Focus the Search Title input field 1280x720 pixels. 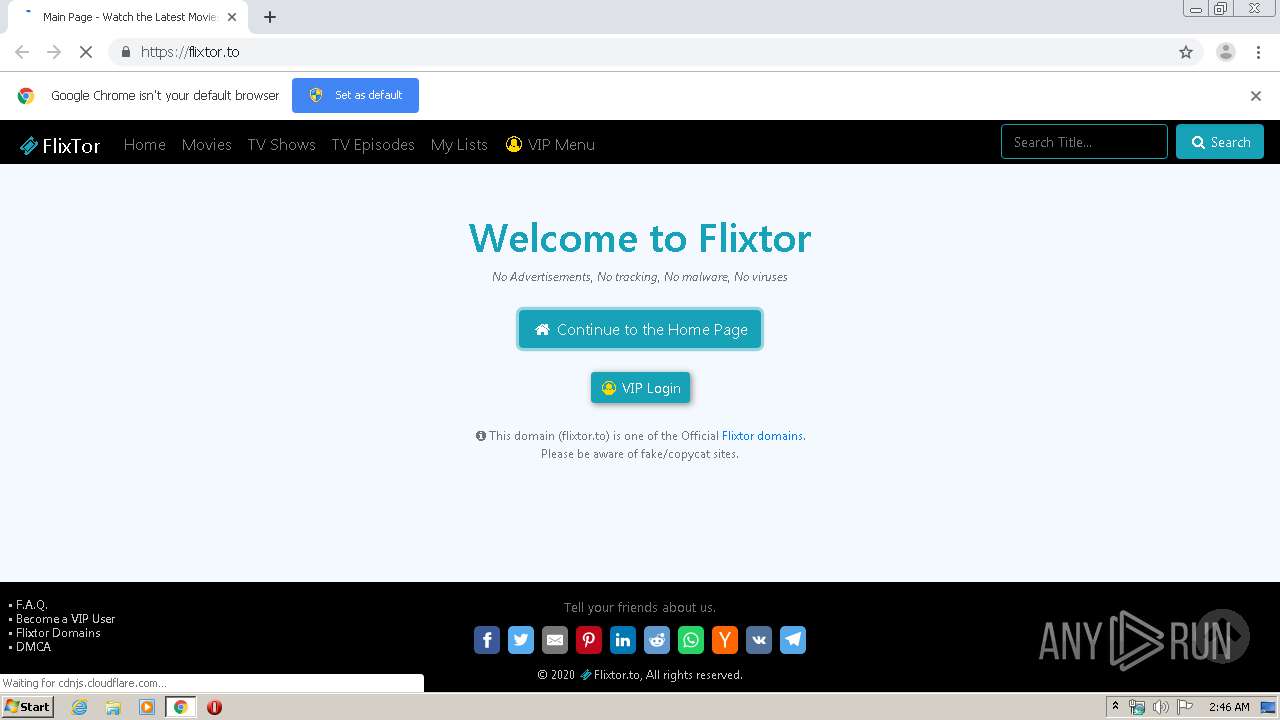click(1084, 142)
